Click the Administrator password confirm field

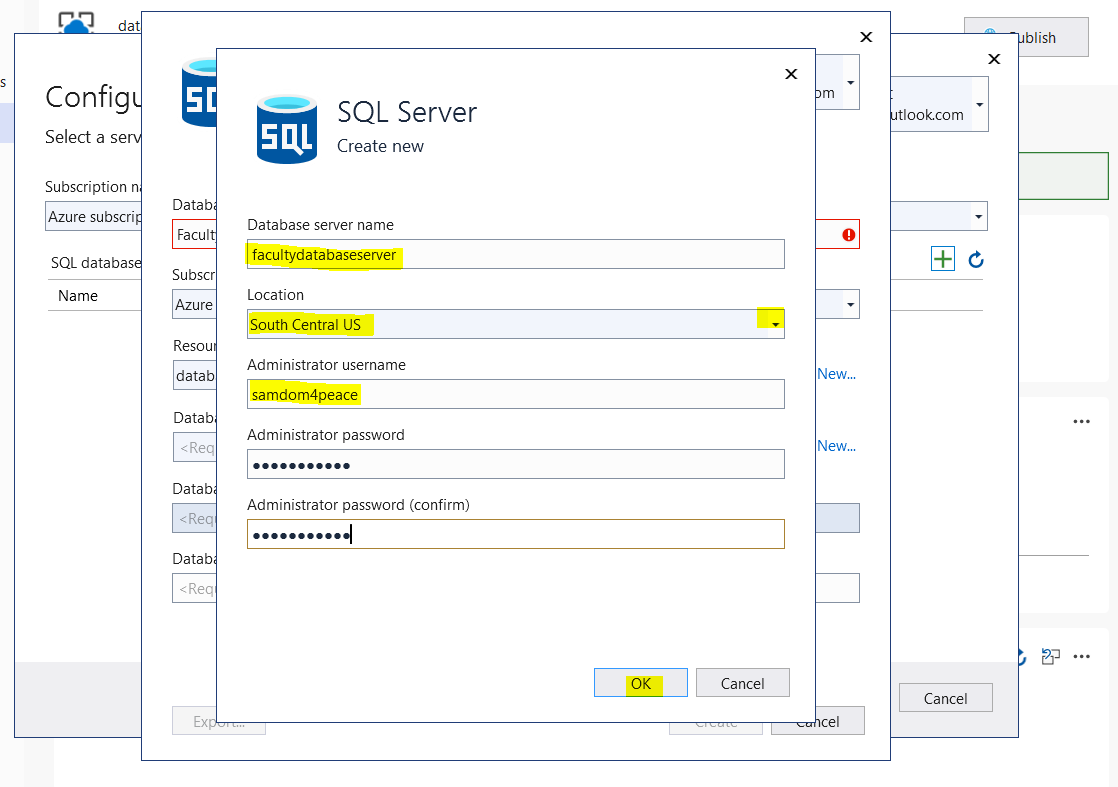point(516,534)
